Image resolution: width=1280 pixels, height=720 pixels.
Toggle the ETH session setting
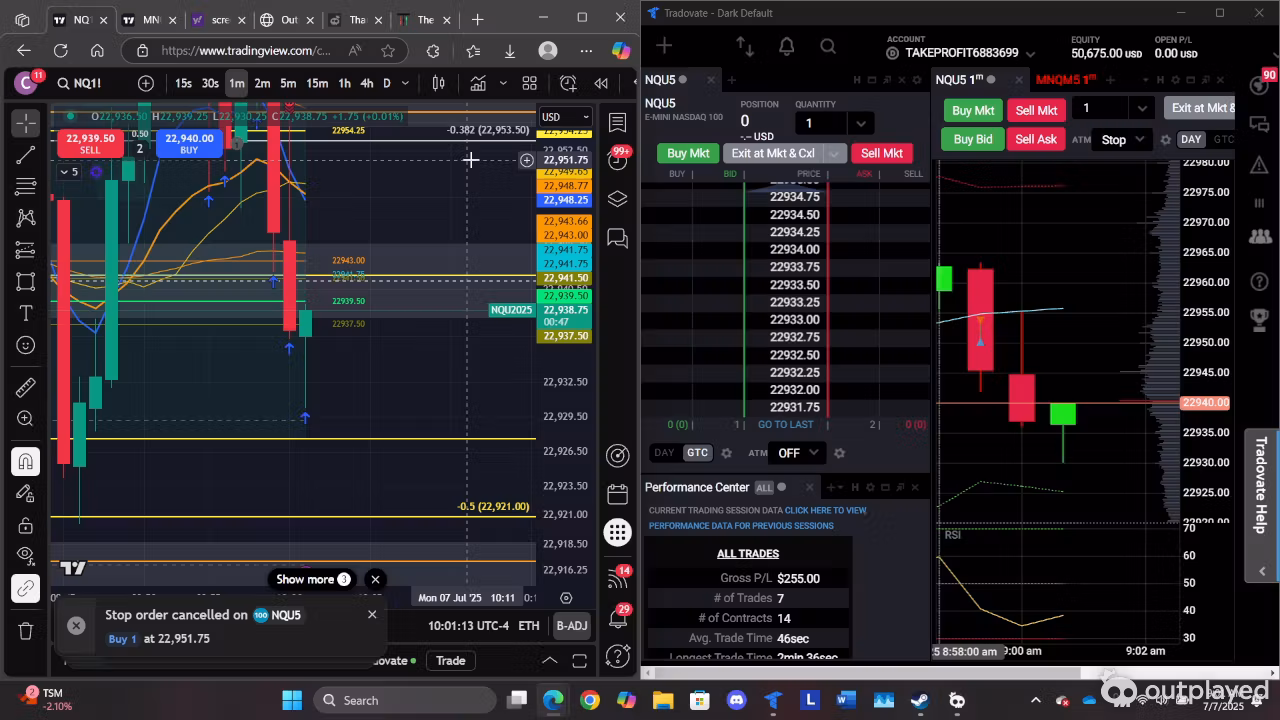point(528,626)
